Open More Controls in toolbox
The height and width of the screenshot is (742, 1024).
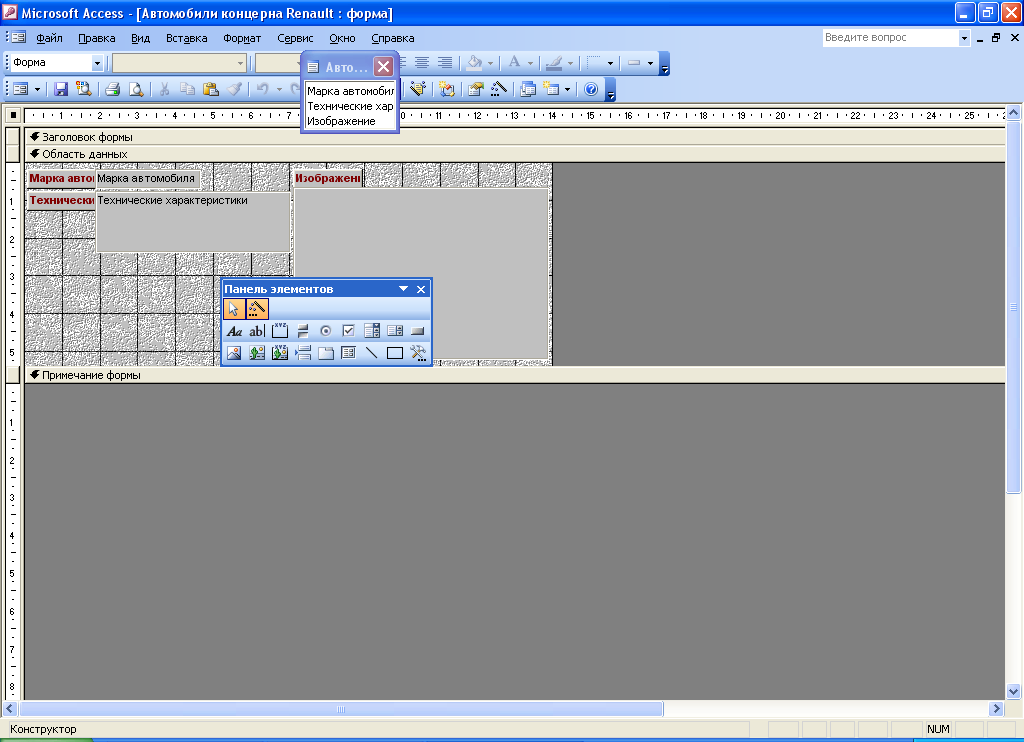417,353
